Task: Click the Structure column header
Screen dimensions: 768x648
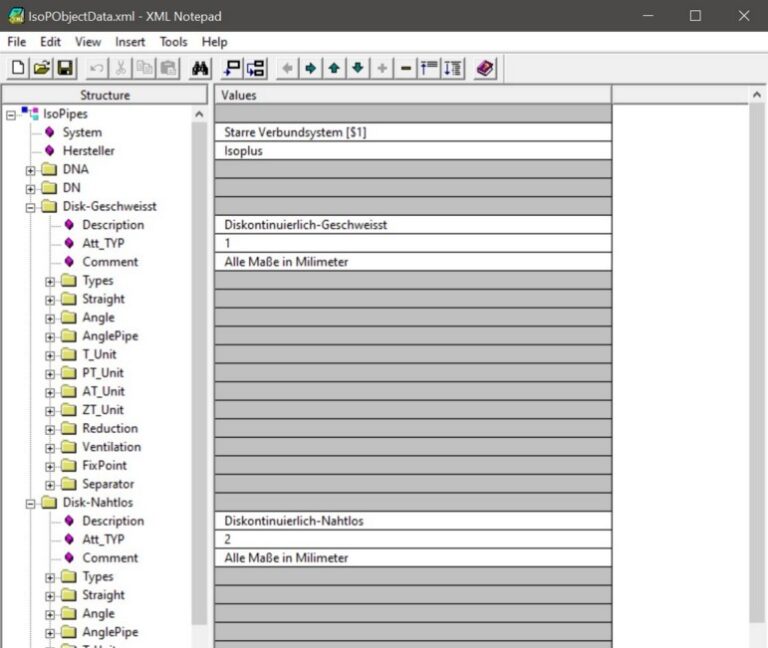Action: [105, 95]
